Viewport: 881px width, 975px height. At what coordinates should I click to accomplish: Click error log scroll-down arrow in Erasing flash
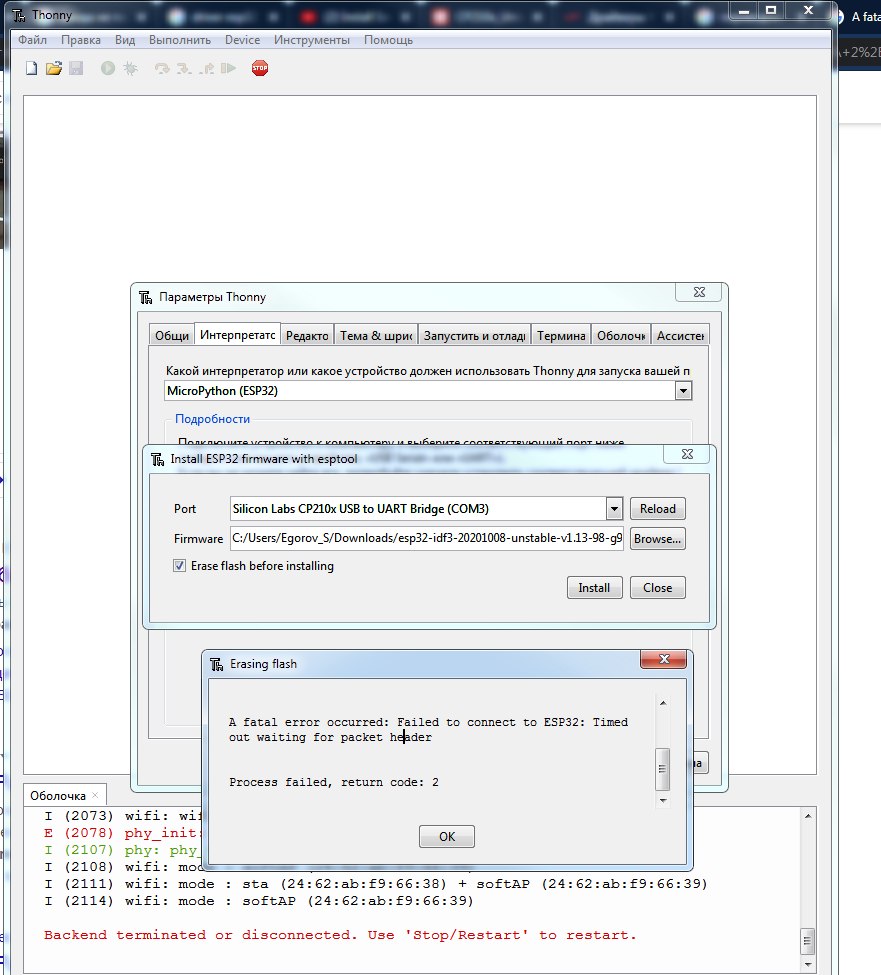[x=663, y=800]
